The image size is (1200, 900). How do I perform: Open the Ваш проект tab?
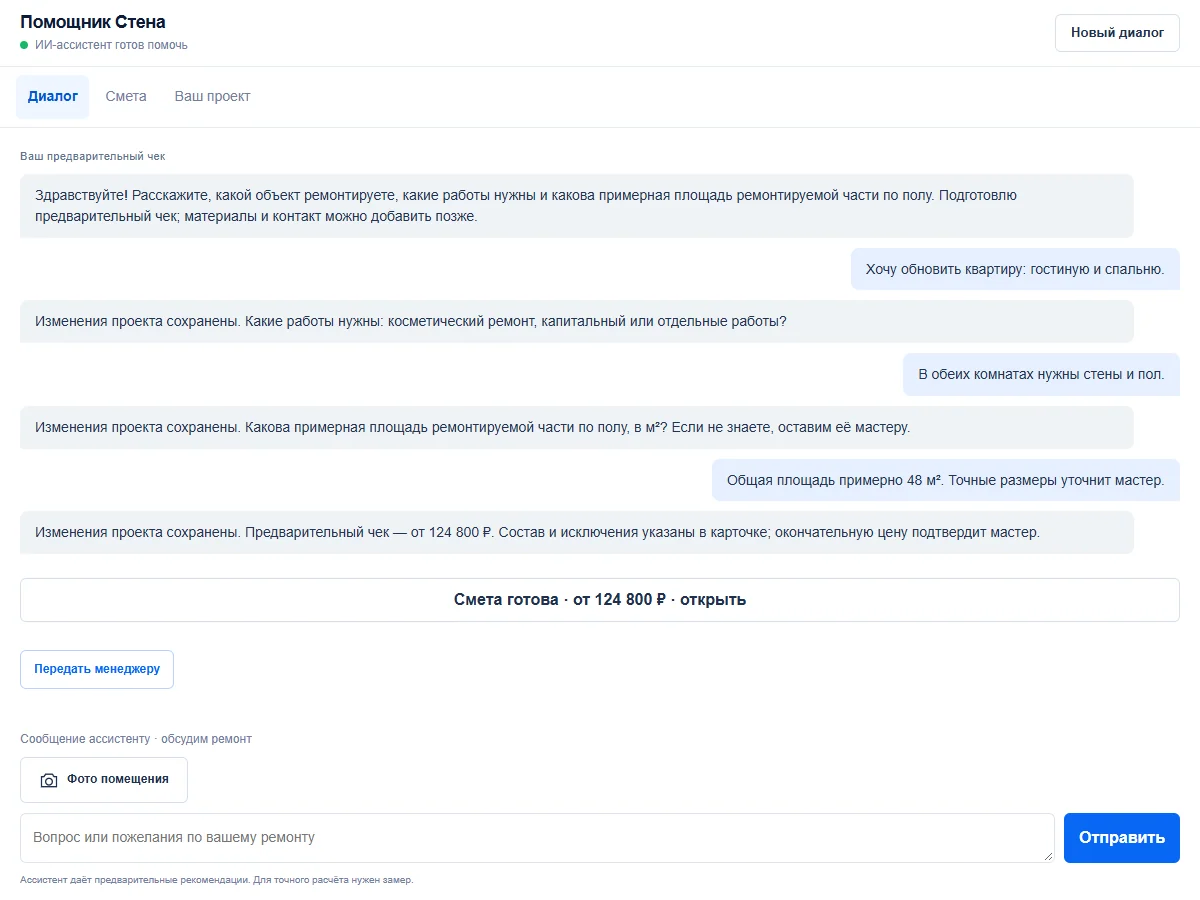click(213, 97)
